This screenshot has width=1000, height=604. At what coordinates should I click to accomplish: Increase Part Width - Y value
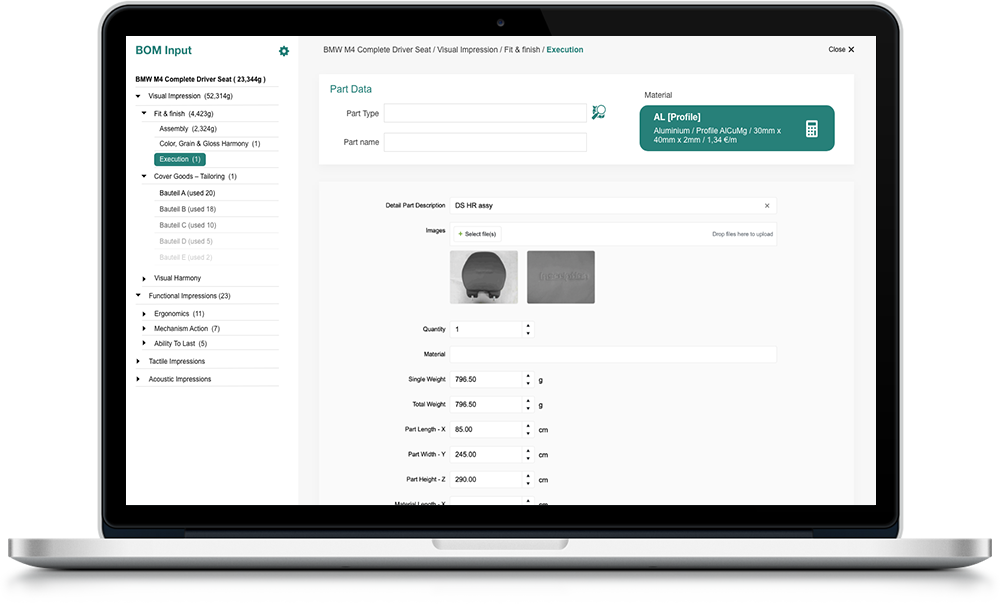[x=528, y=451]
